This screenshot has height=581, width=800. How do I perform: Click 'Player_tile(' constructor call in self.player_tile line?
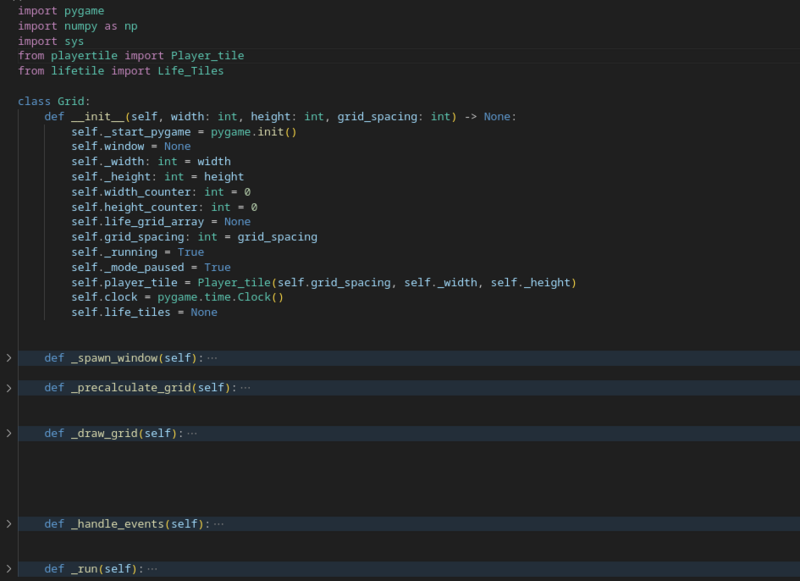click(x=237, y=283)
